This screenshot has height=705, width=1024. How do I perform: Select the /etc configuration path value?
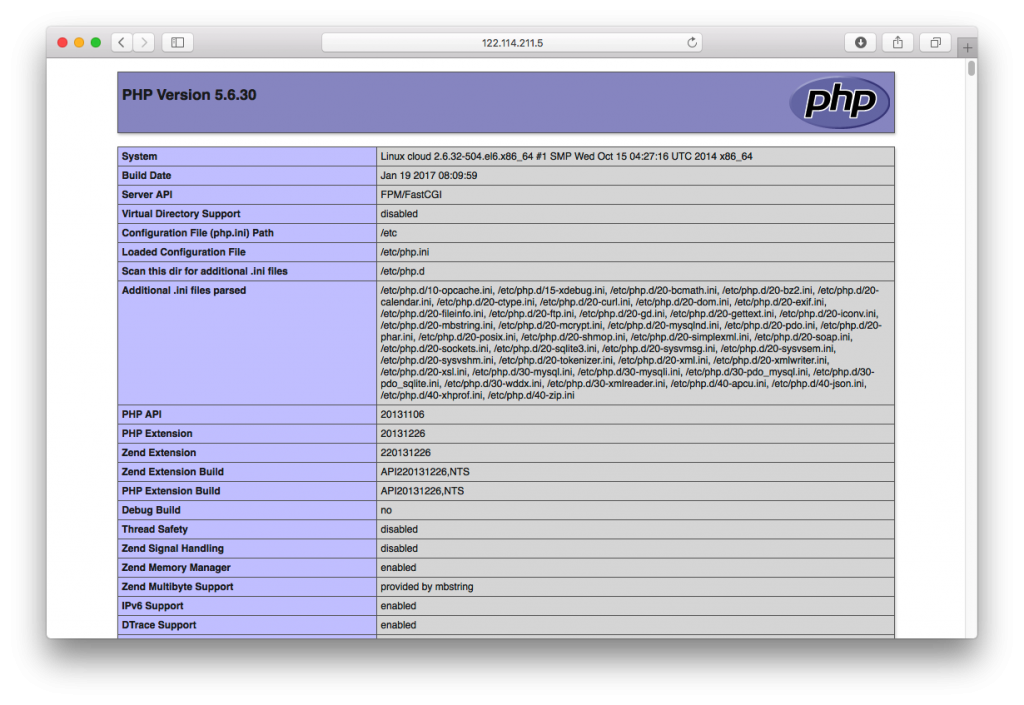[389, 233]
